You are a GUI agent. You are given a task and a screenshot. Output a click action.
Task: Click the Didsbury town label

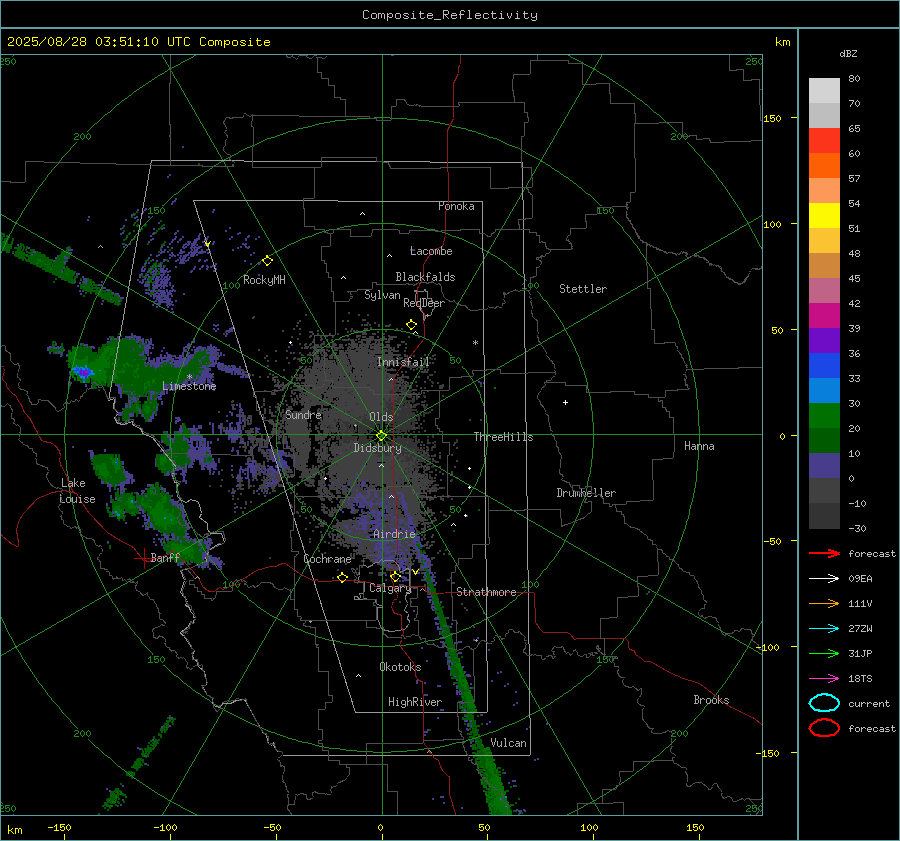pyautogui.click(x=378, y=448)
